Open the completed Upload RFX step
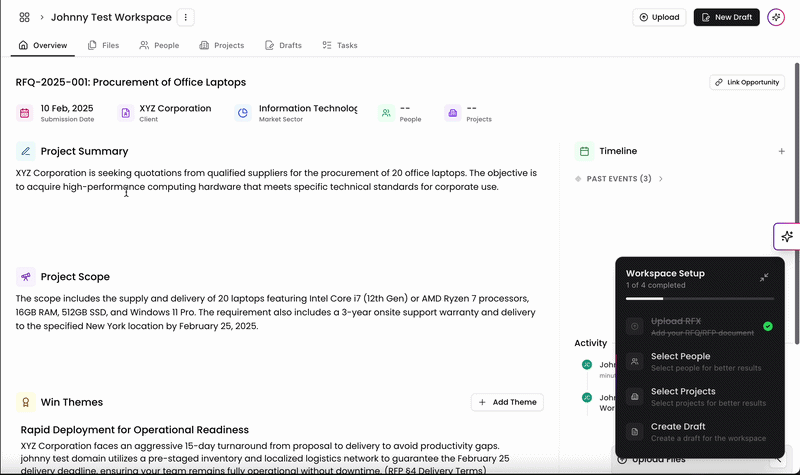 tap(699, 327)
